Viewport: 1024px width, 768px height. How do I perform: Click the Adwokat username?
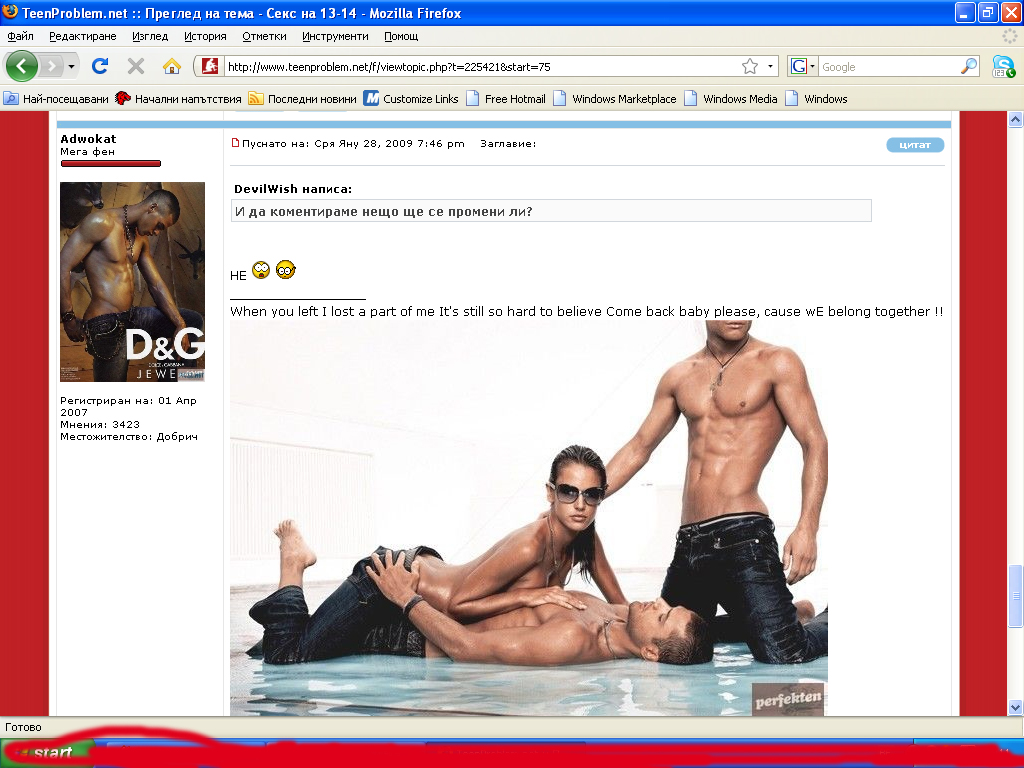(x=88, y=138)
